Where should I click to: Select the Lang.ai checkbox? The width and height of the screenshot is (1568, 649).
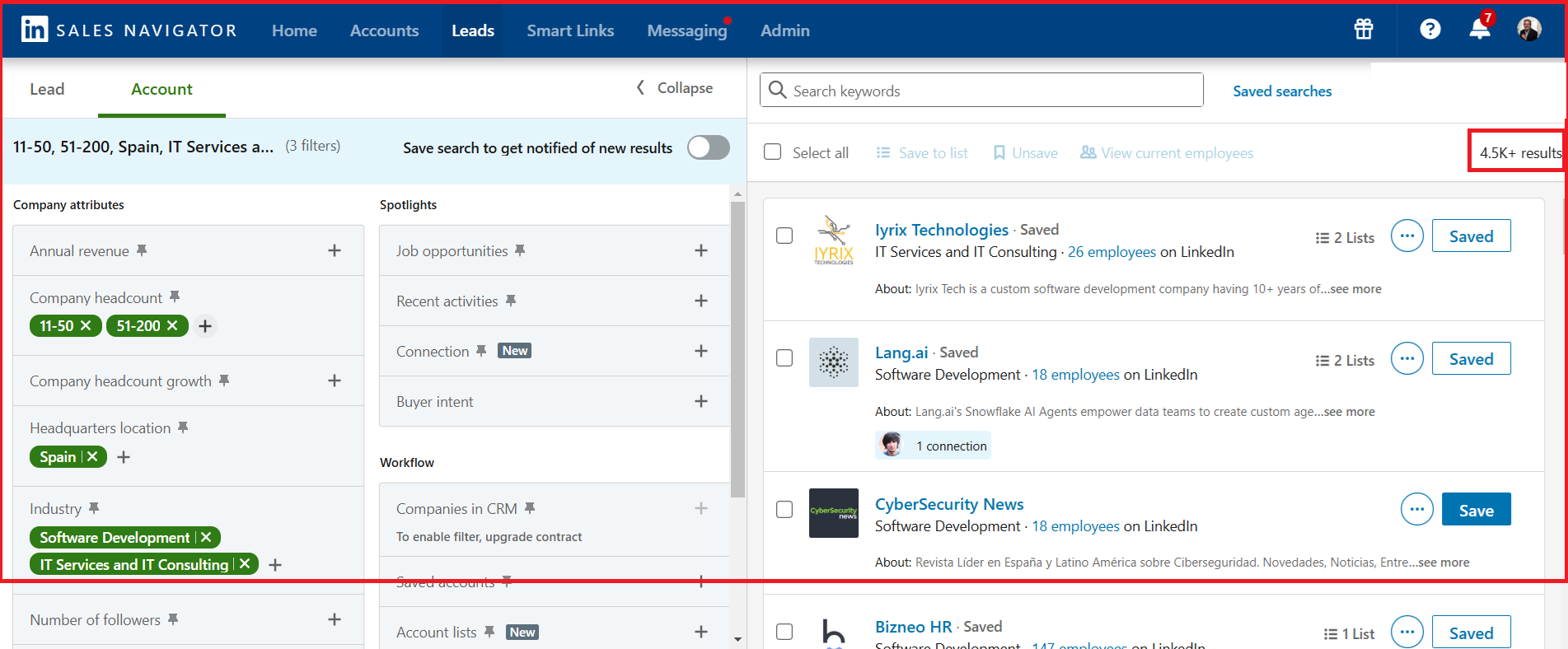[x=784, y=358]
